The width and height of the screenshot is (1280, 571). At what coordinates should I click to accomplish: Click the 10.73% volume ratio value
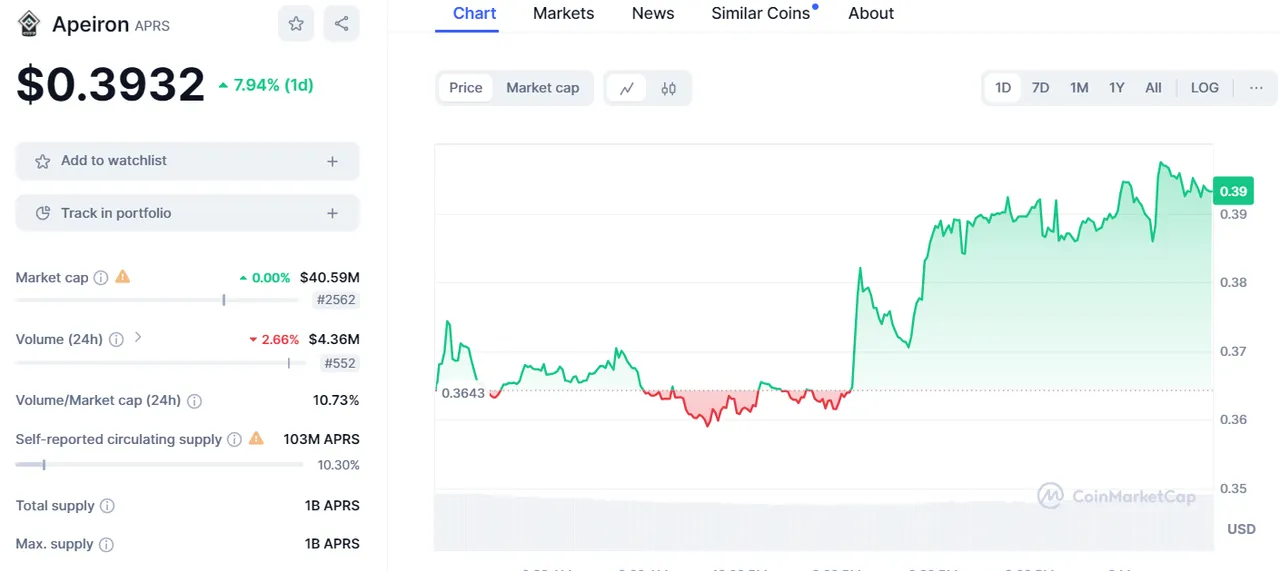[x=336, y=401]
